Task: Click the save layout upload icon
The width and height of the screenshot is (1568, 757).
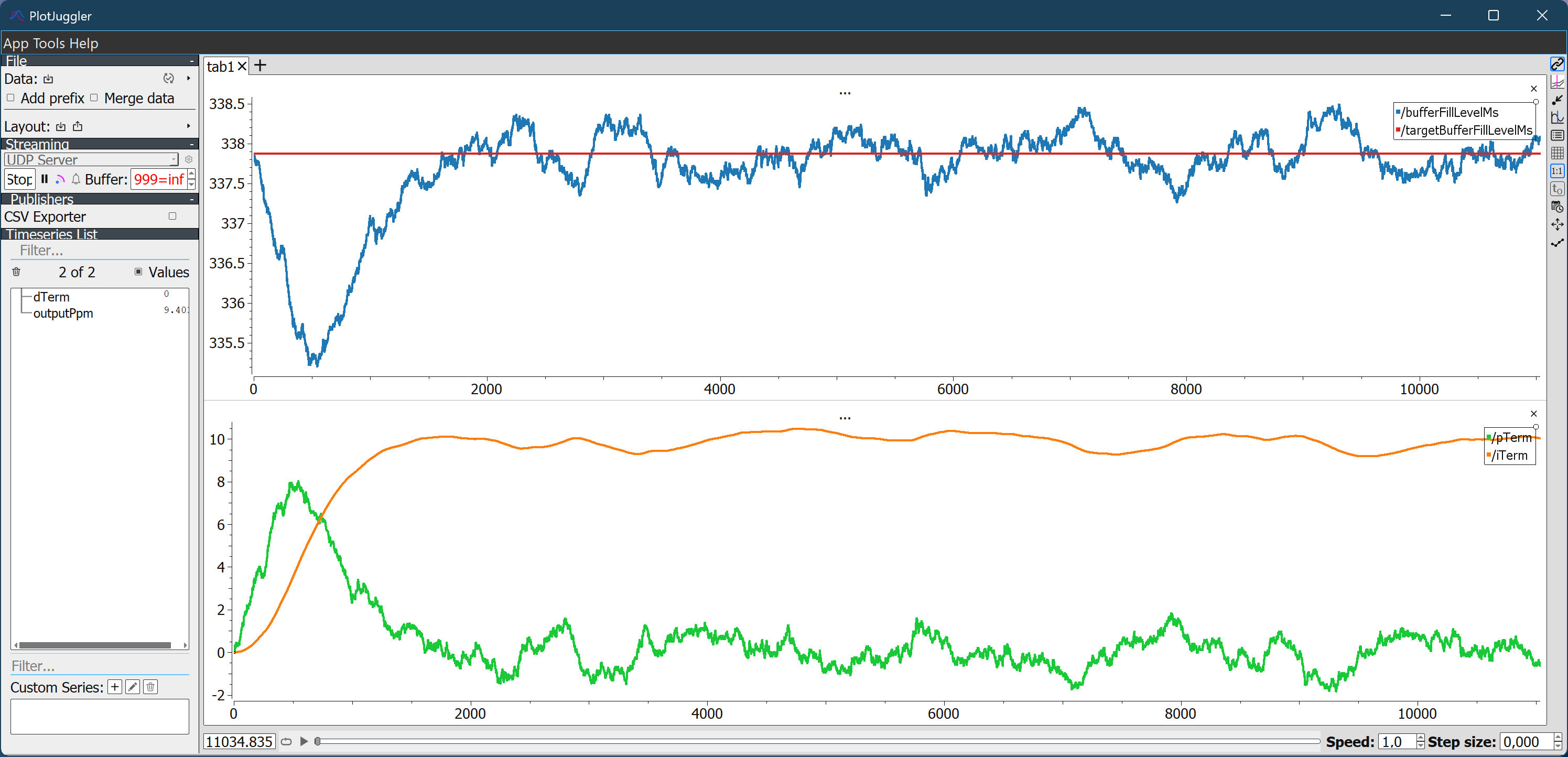Action: click(77, 126)
